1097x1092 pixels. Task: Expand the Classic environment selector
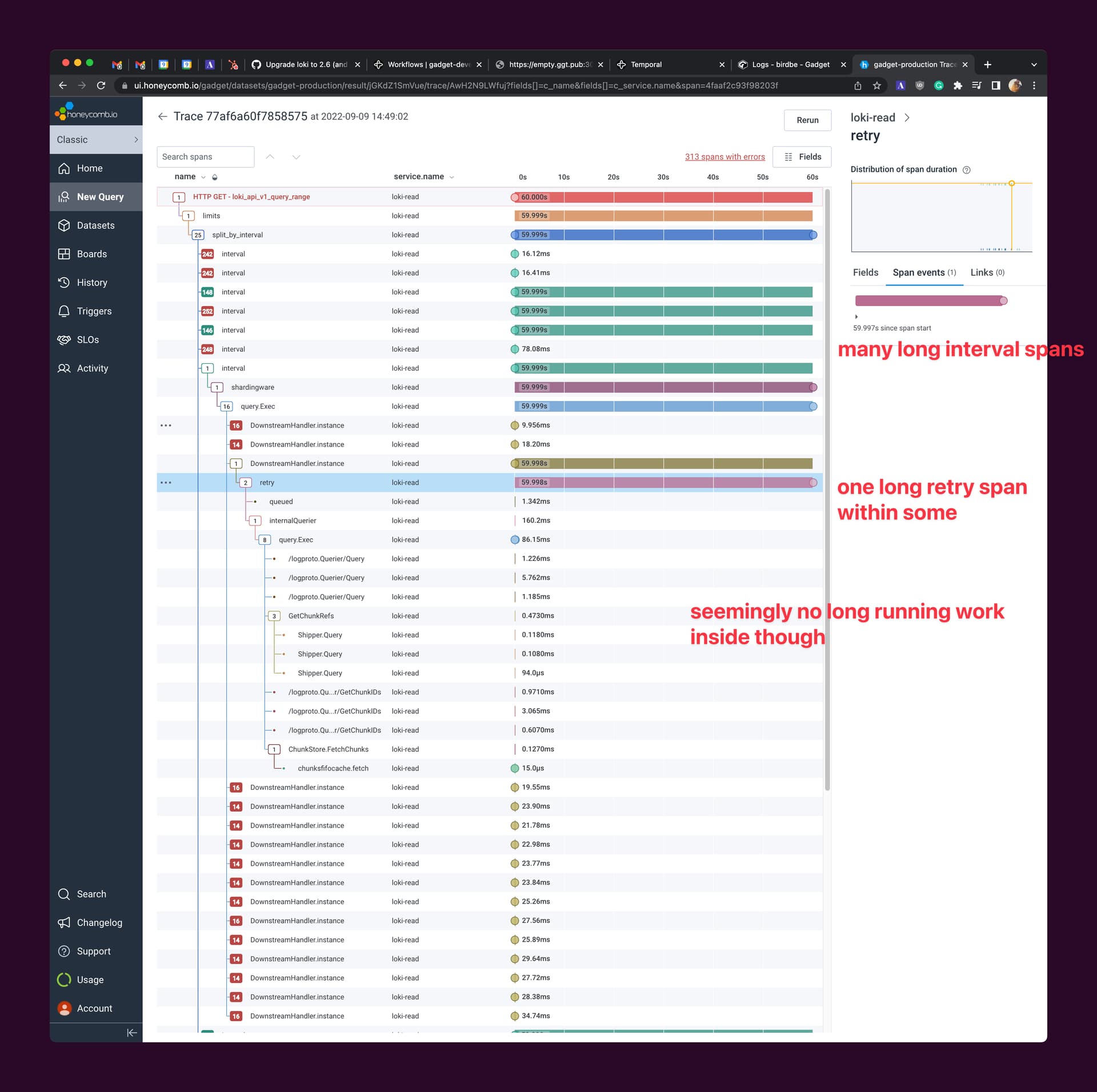[96, 140]
